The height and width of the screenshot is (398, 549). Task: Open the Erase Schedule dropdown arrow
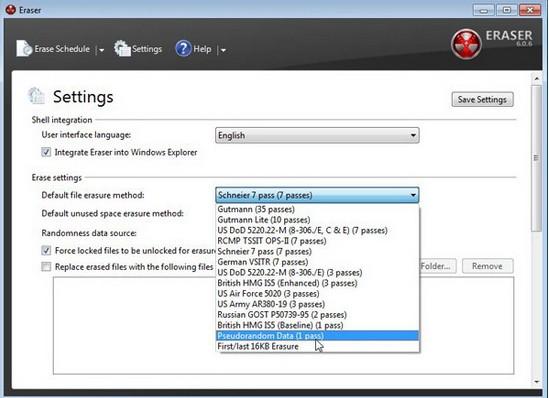101,50
